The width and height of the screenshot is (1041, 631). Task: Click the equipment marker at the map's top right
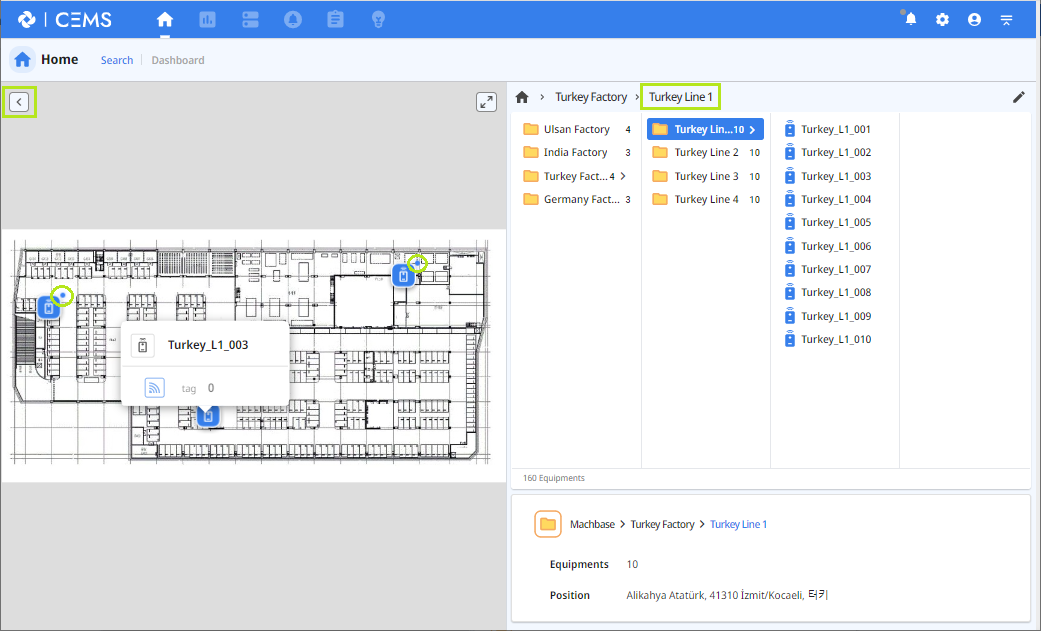(x=403, y=276)
